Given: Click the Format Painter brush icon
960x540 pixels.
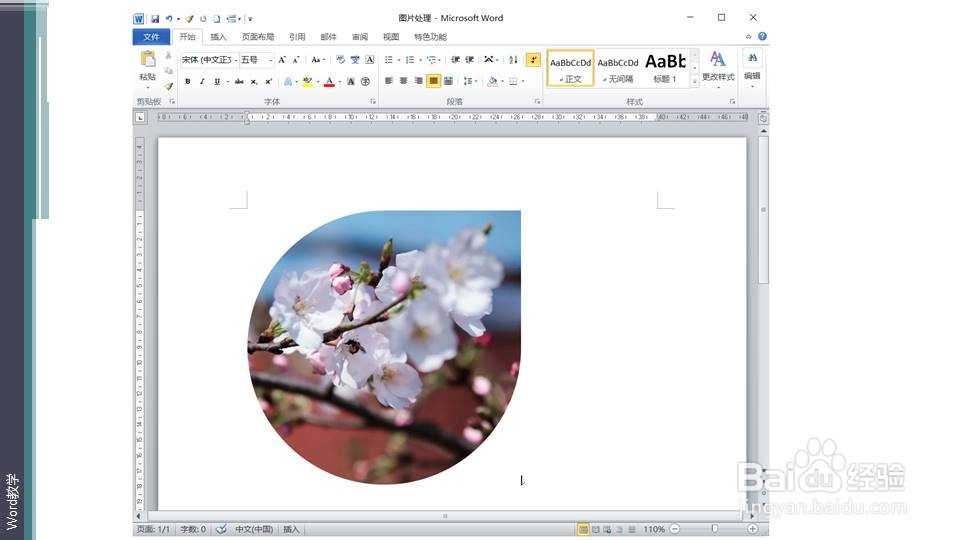Looking at the screenshot, I should tap(168, 86).
